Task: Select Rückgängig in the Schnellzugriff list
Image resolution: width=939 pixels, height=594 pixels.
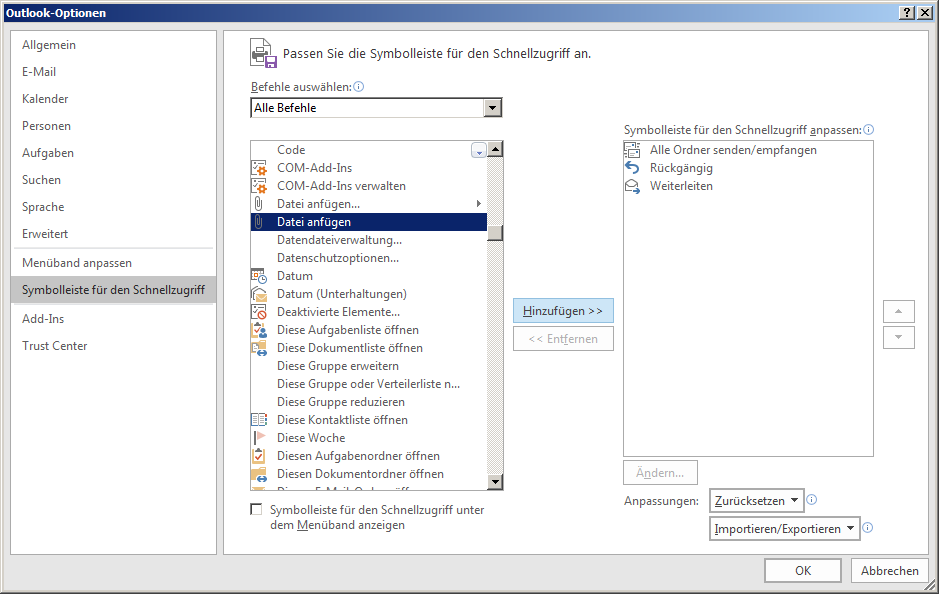Action: point(748,168)
